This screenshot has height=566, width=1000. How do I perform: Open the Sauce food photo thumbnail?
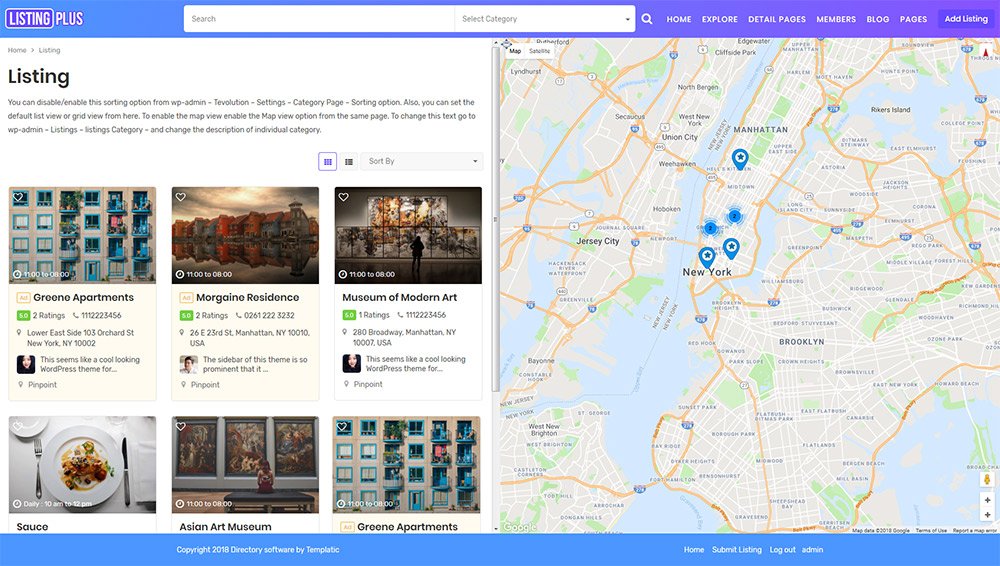point(82,465)
